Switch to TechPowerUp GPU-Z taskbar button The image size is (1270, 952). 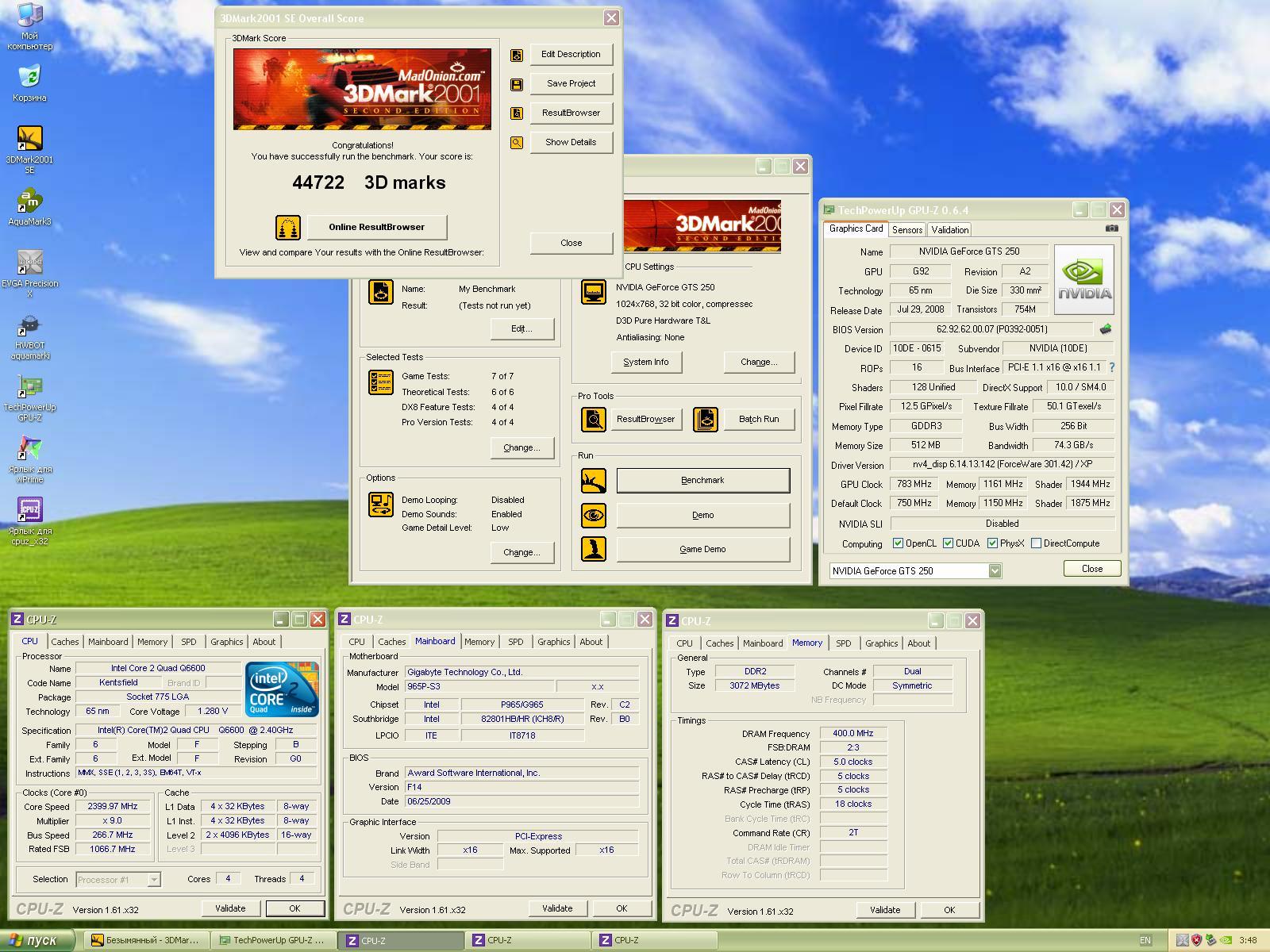pos(275,940)
